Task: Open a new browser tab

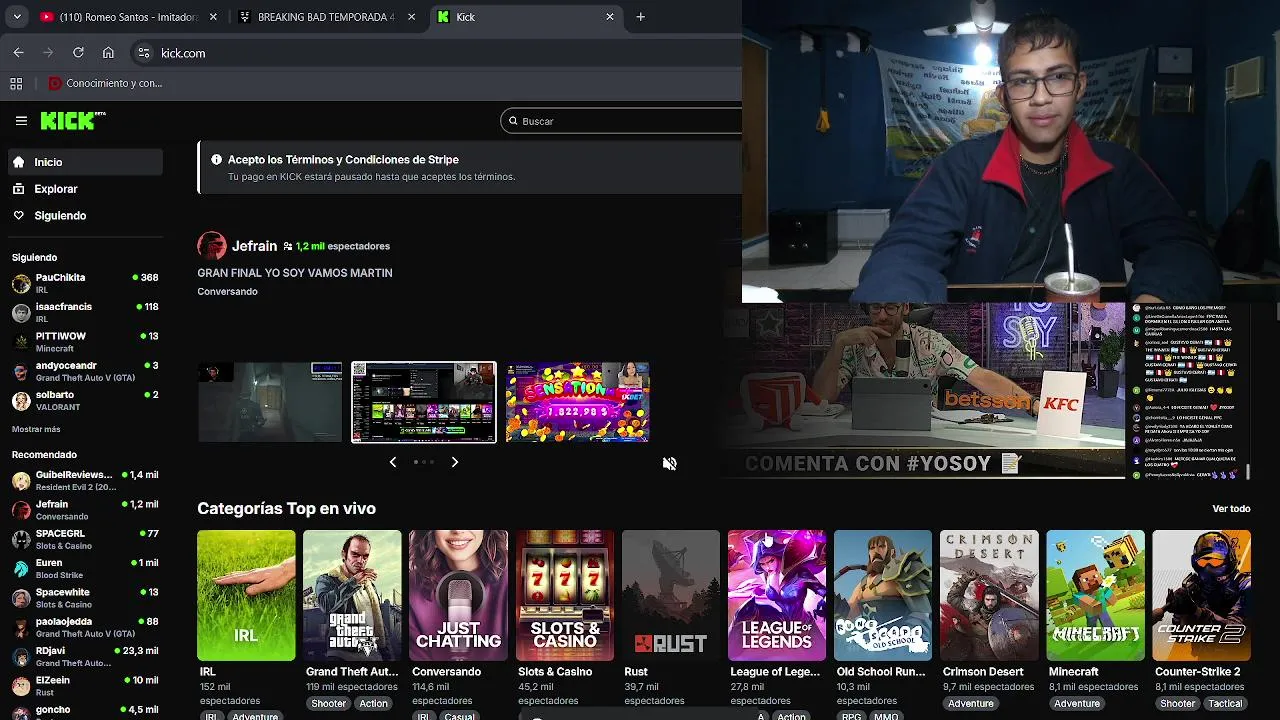Action: tap(640, 17)
